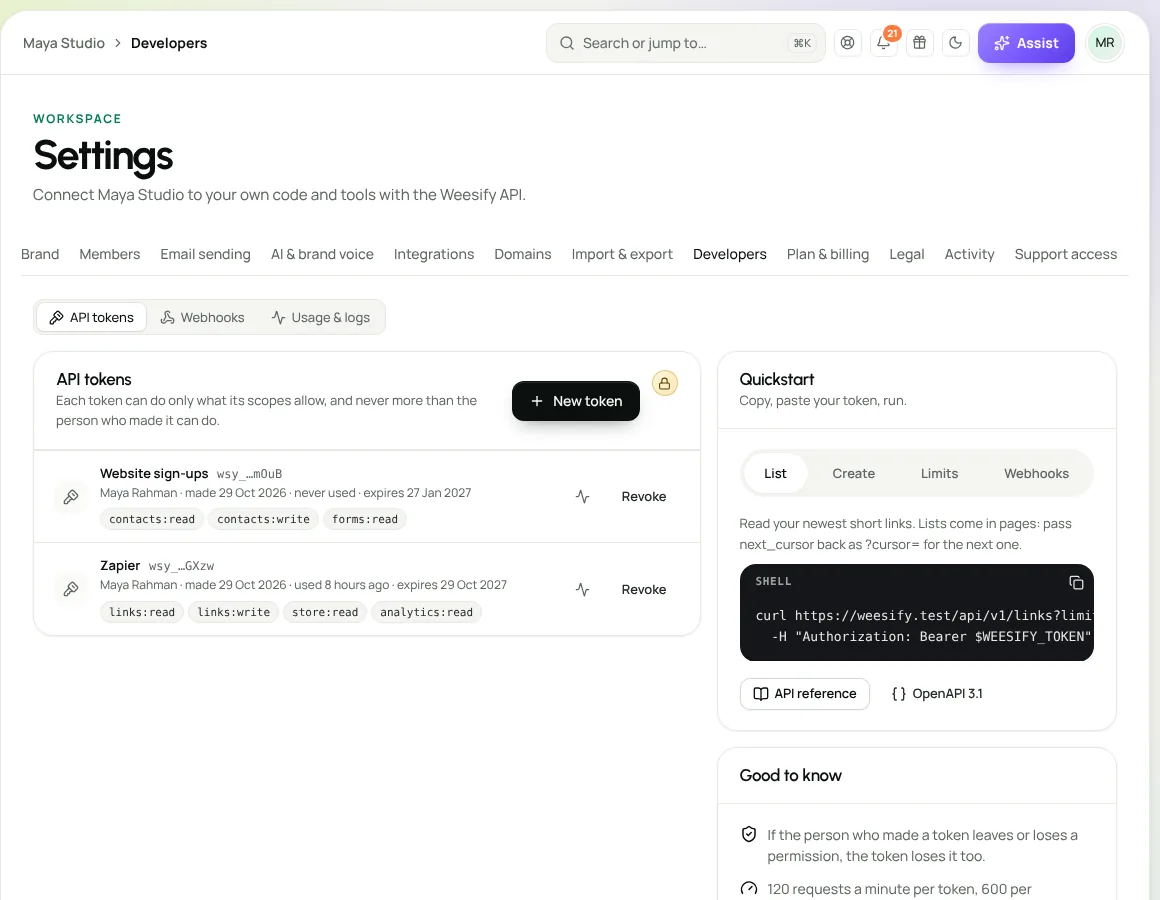Viewport: 1160px width, 900px height.
Task: Open the OpenAPI 3.1 link
Action: (x=937, y=694)
